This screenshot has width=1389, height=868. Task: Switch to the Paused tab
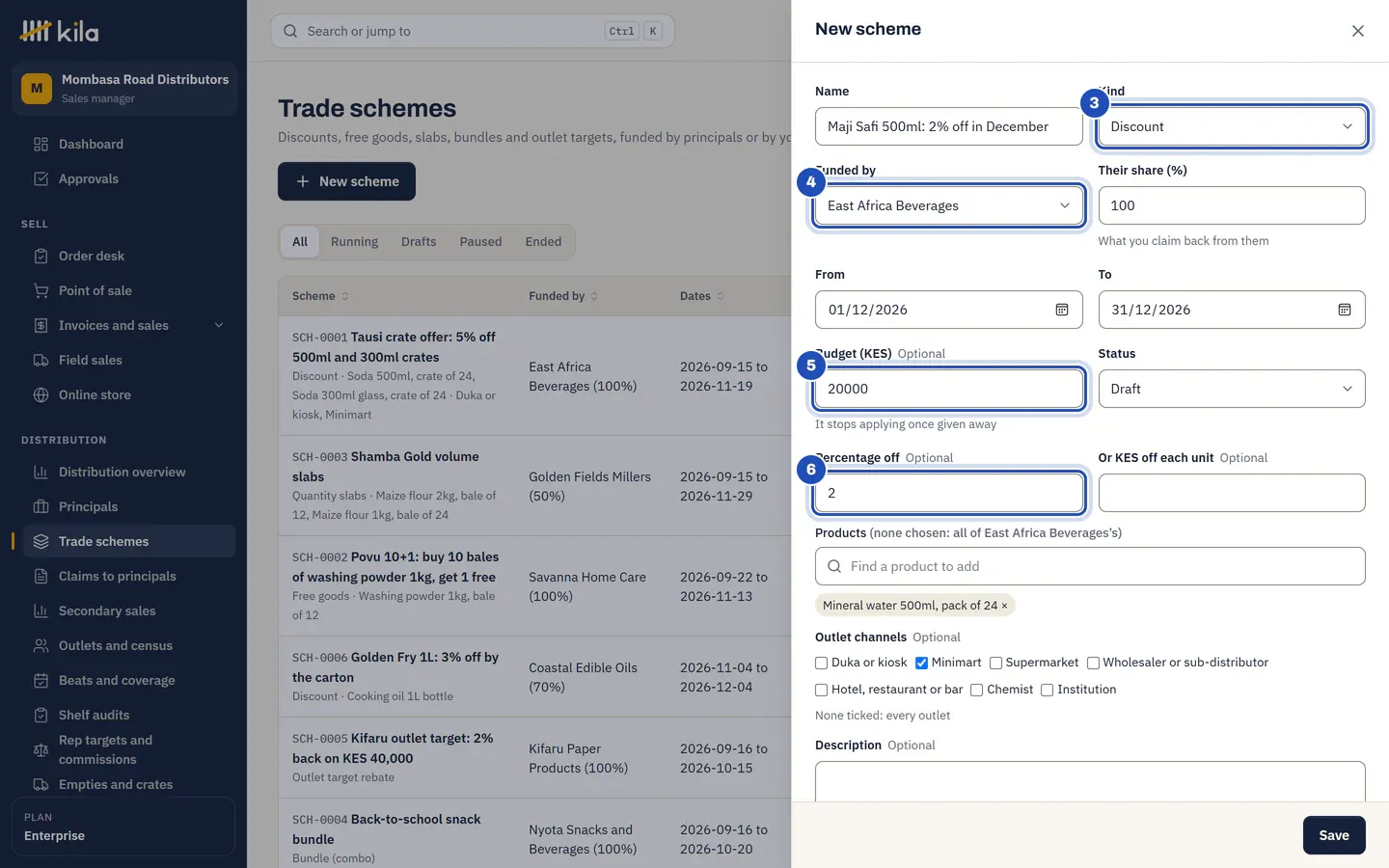point(480,242)
